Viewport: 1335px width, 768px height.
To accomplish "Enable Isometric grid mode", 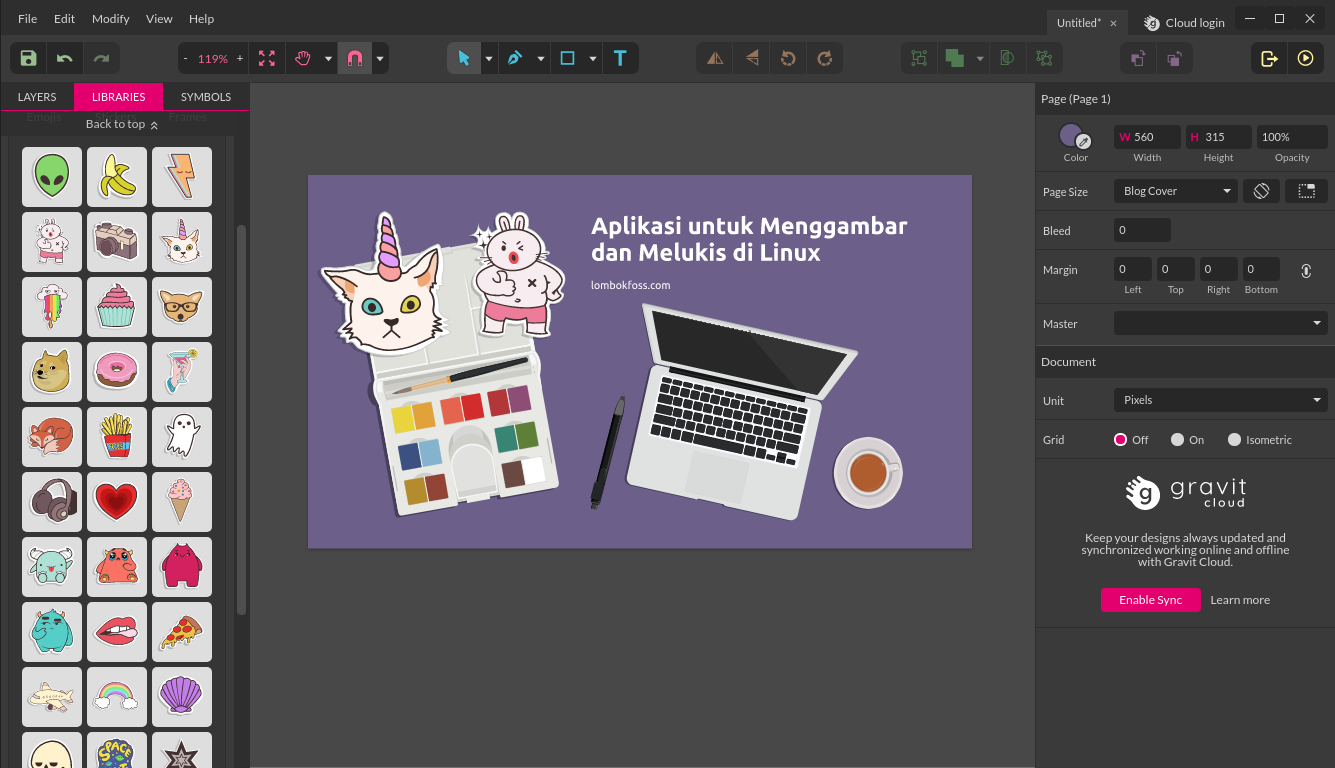I will (1232, 439).
